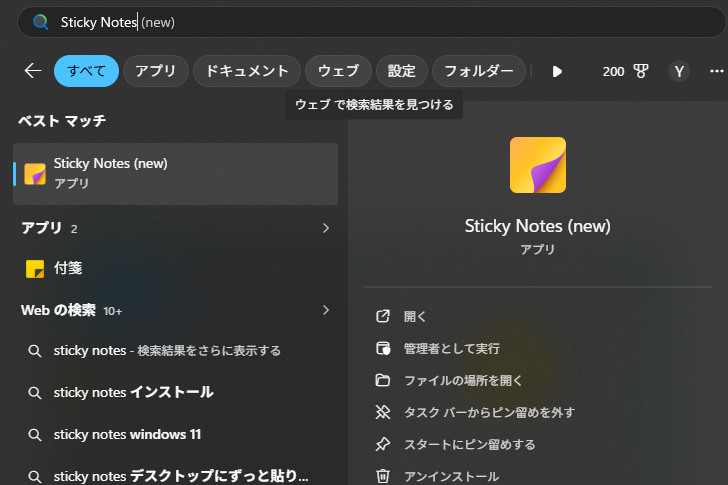Click the folder icon for ファイルの場所を開く

click(383, 380)
